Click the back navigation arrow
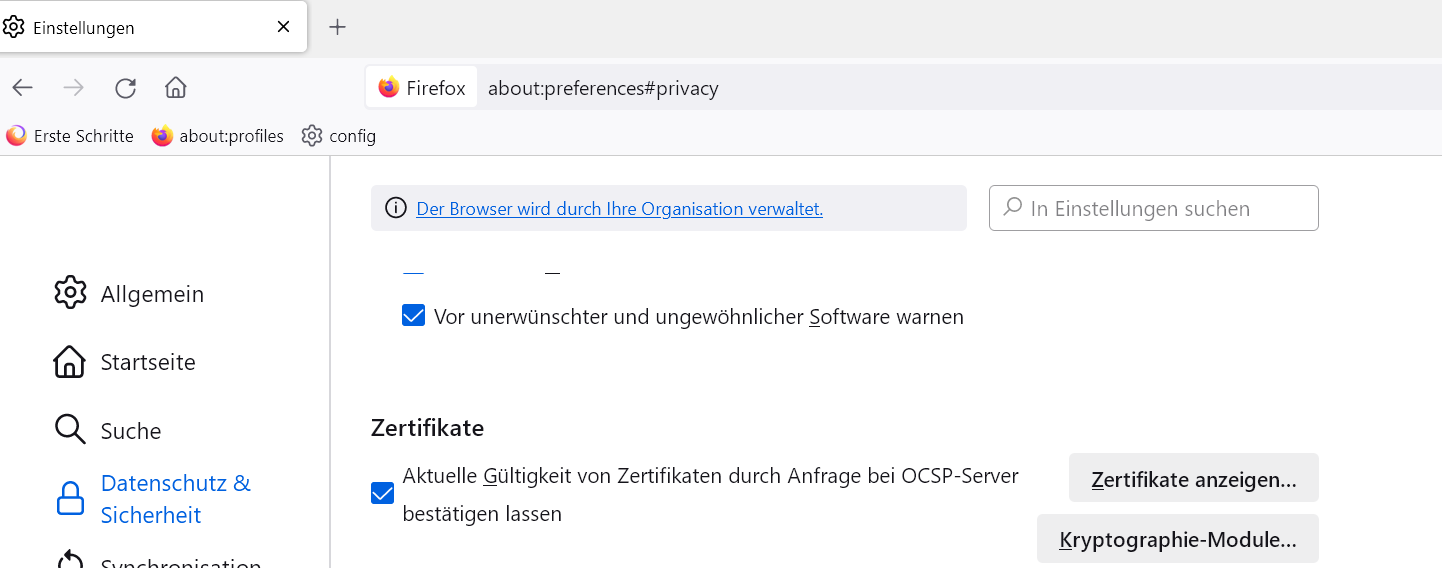The image size is (1442, 568). pos(23,88)
